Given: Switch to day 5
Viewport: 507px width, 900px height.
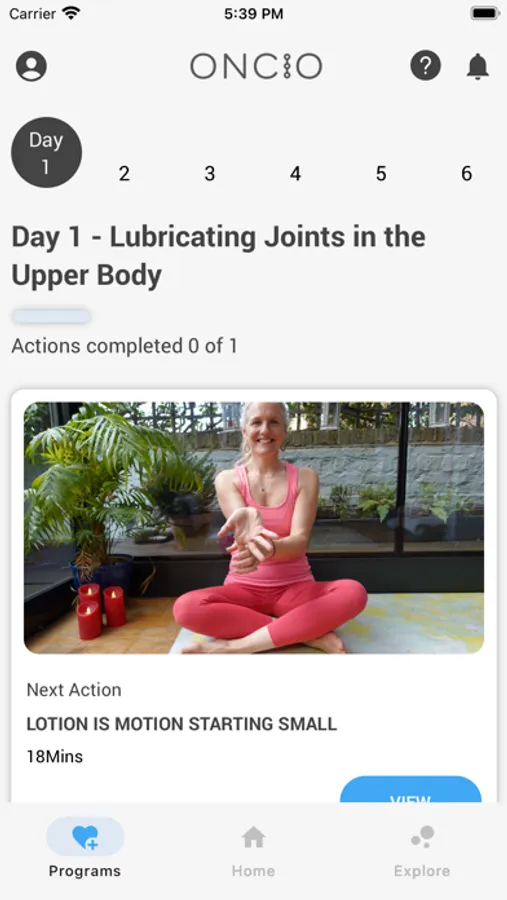Looking at the screenshot, I should (381, 173).
